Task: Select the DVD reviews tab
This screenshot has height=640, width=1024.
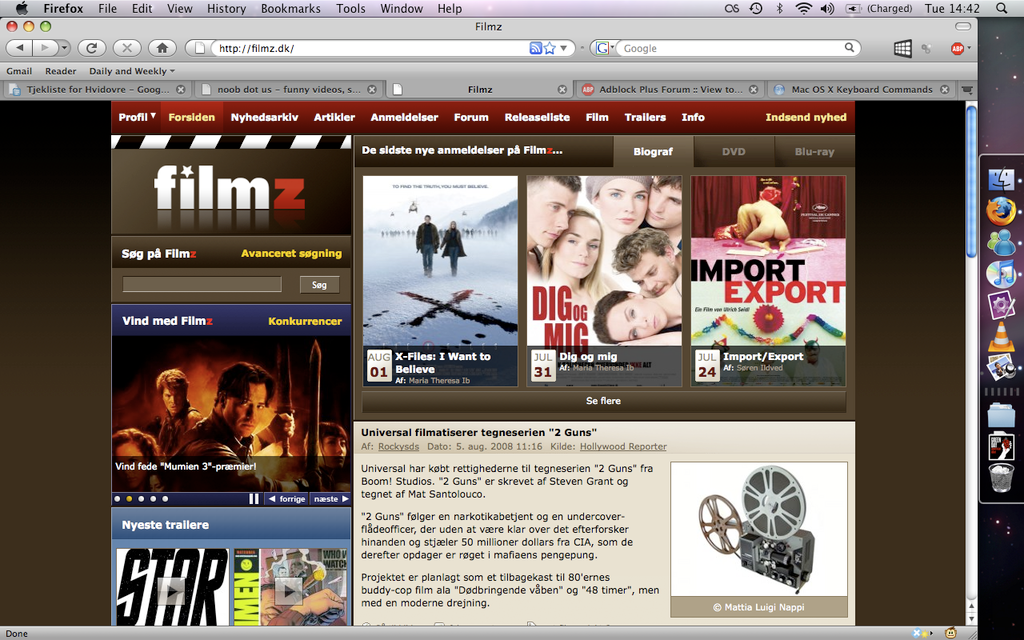Action: coord(733,152)
